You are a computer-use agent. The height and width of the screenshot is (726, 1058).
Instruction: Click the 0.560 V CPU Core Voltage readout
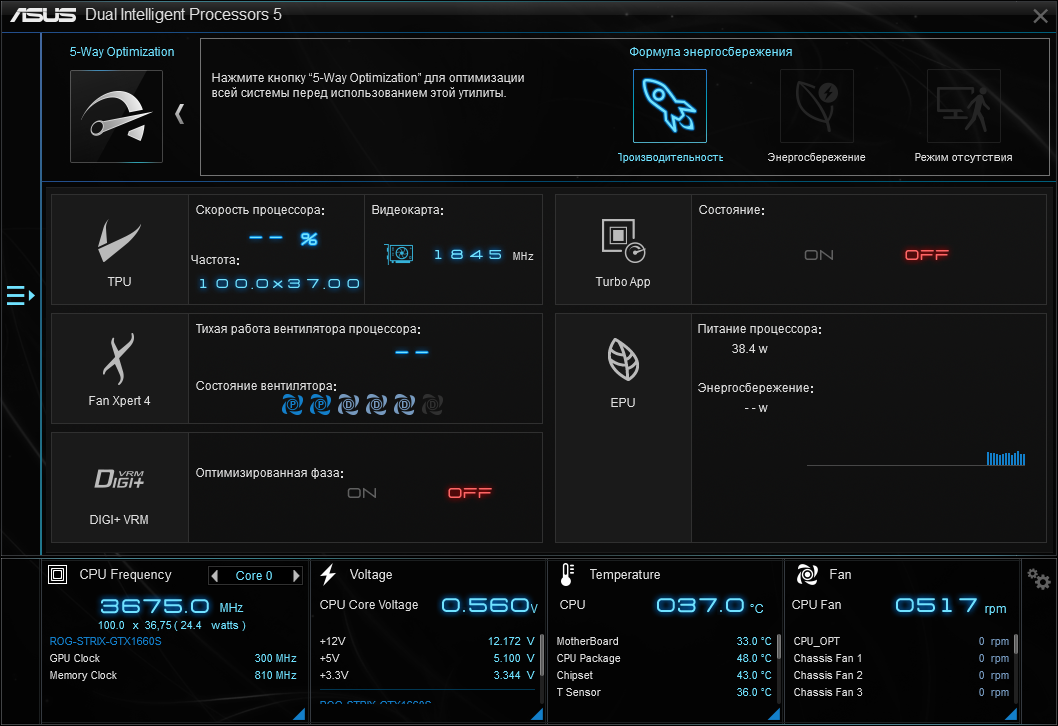[x=489, y=605]
